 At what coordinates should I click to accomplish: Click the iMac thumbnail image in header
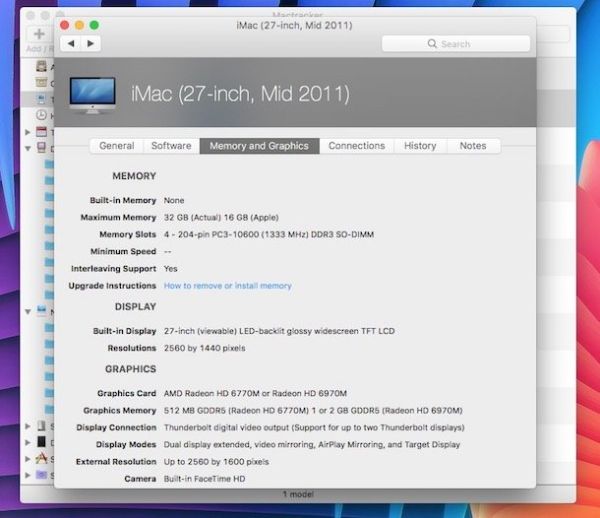pos(92,95)
